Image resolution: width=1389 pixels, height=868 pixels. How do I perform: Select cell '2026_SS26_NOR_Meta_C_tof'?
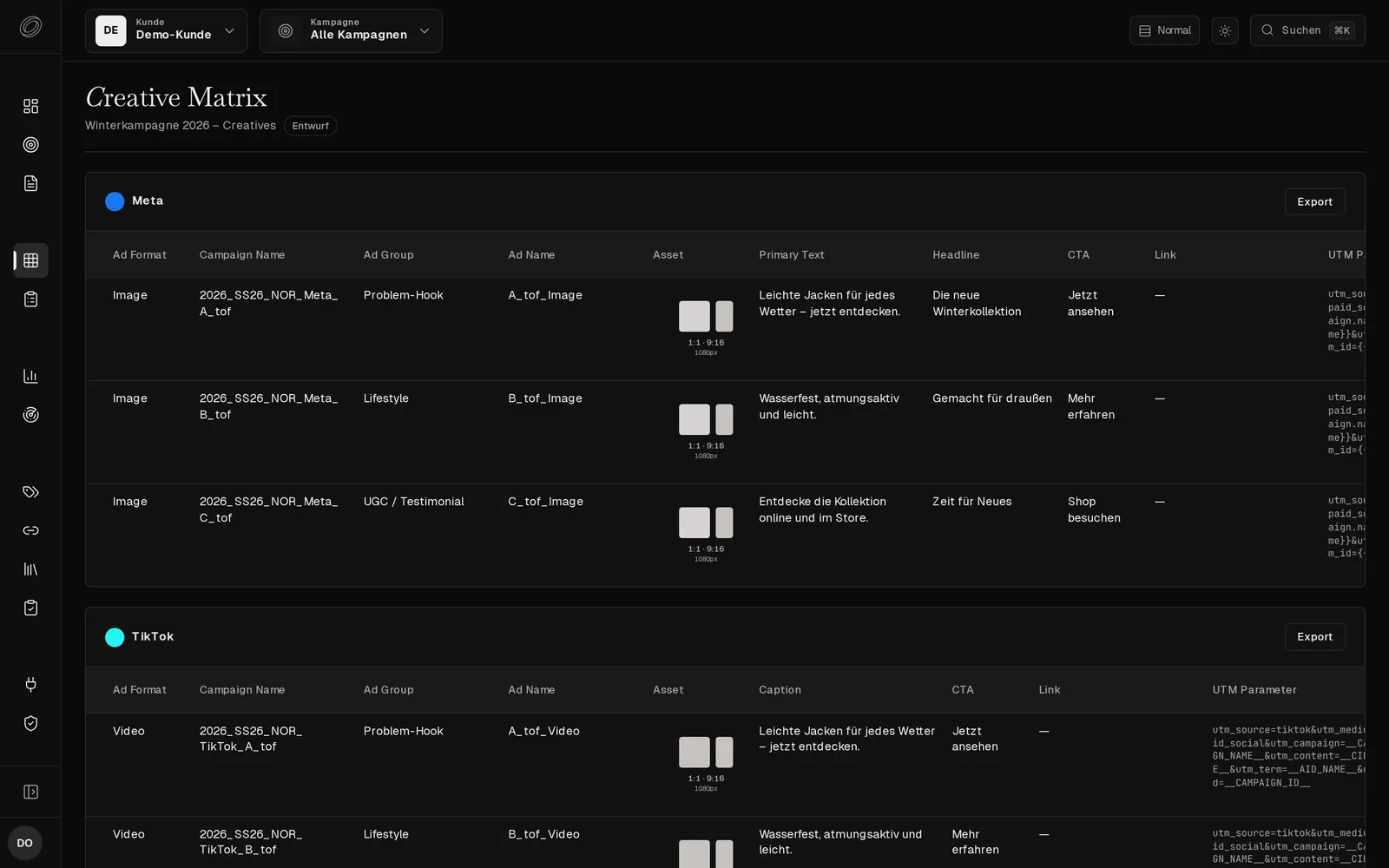pyautogui.click(x=268, y=510)
